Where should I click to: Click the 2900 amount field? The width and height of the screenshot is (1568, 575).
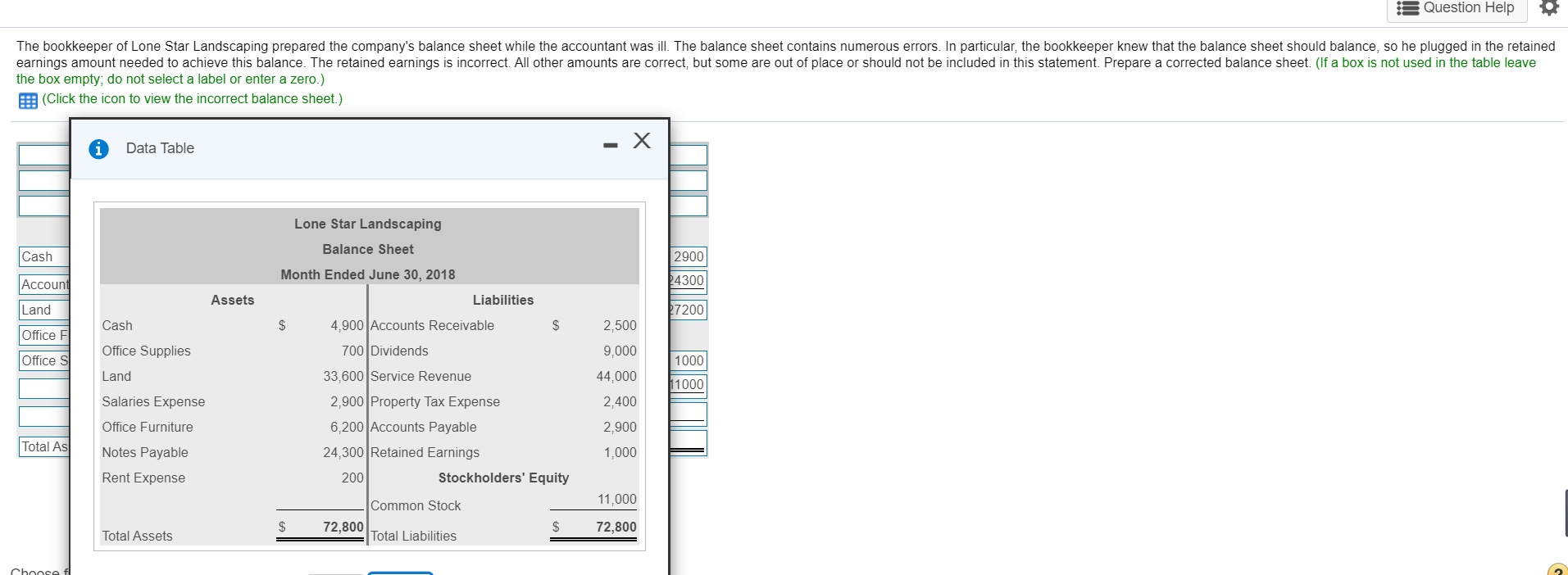click(x=689, y=256)
